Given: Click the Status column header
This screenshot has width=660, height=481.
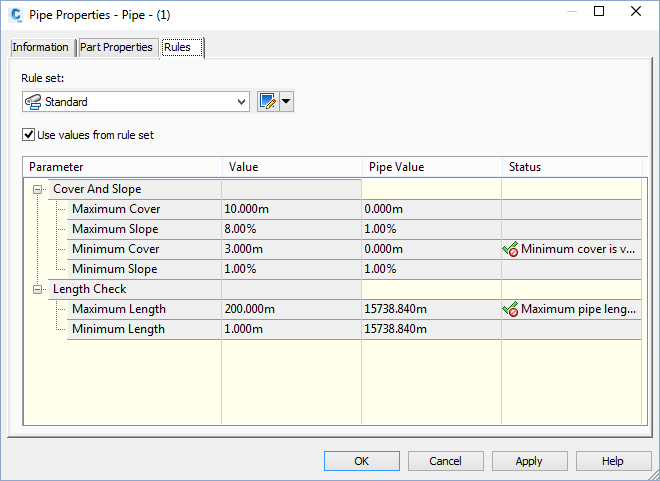Looking at the screenshot, I should click(x=570, y=167).
